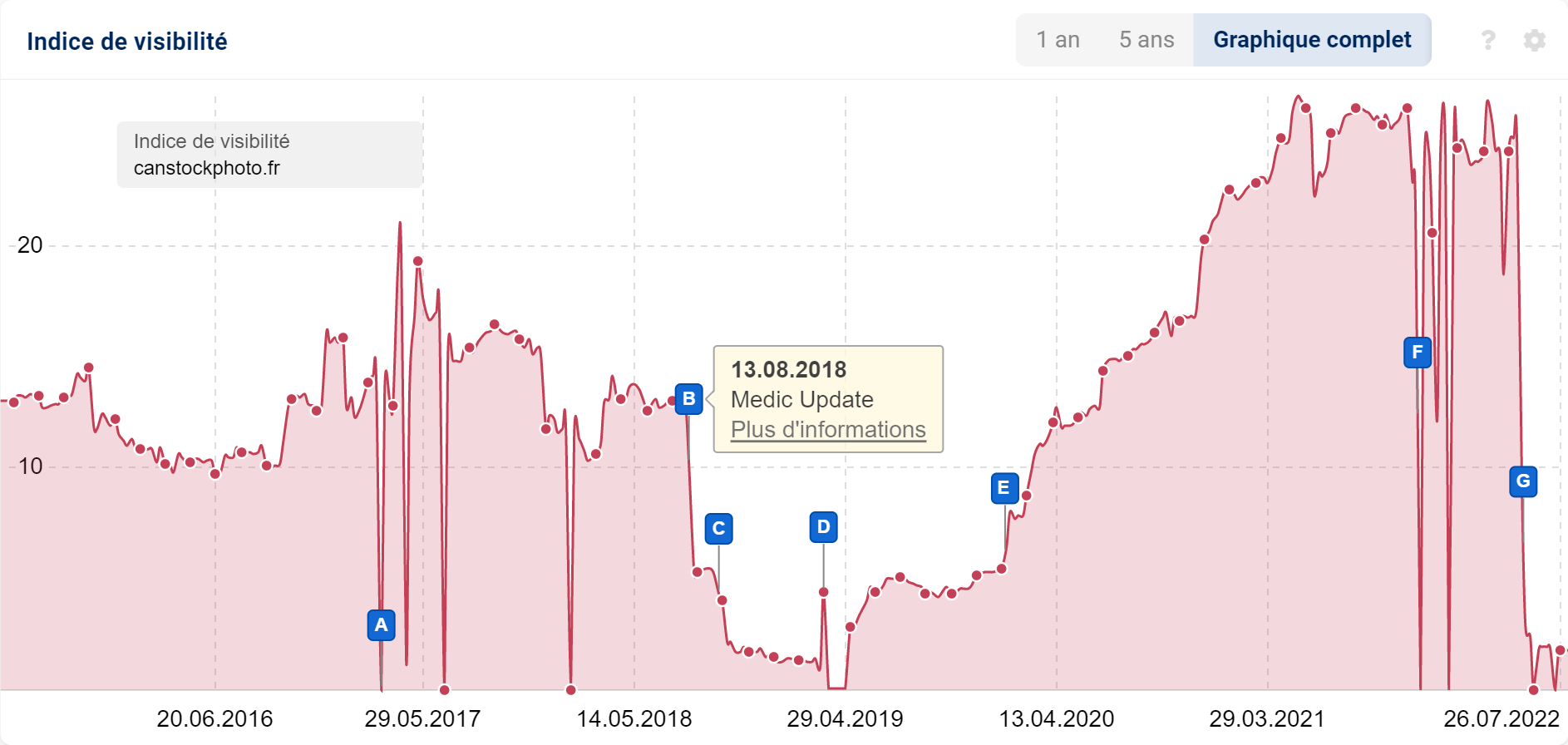
Task: Click the 29.05.2017 axis label
Action: tap(422, 718)
